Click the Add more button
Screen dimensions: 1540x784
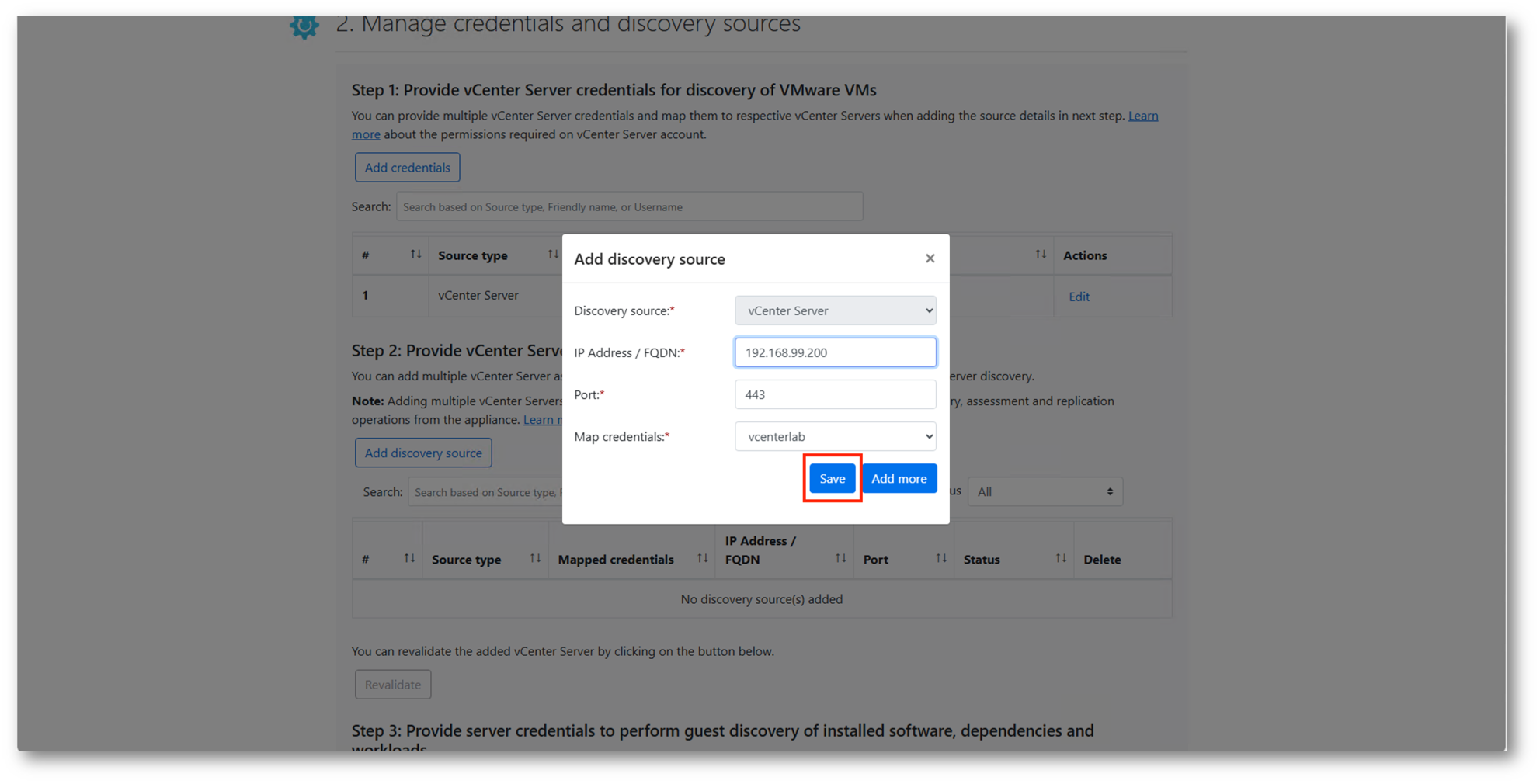click(899, 478)
